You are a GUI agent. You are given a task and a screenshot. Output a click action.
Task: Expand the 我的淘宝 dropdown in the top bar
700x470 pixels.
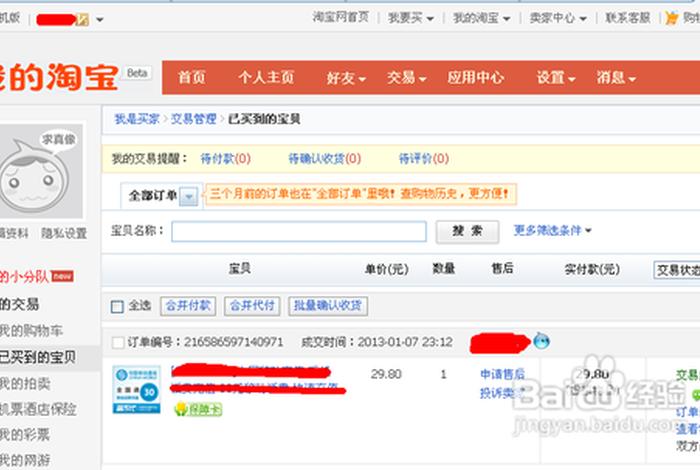(481, 18)
